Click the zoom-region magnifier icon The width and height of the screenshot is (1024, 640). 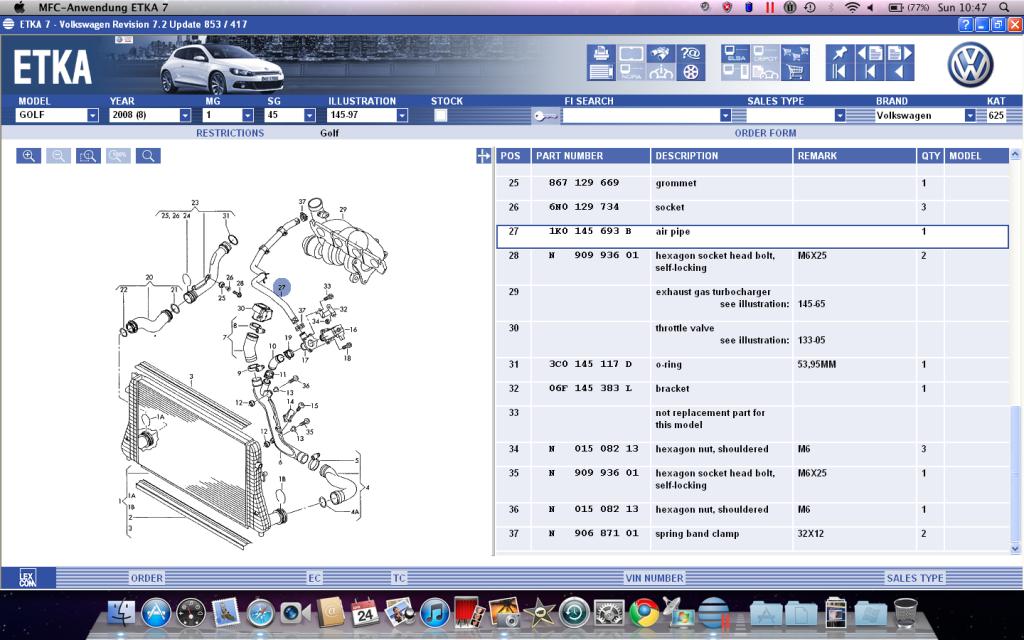(x=88, y=156)
